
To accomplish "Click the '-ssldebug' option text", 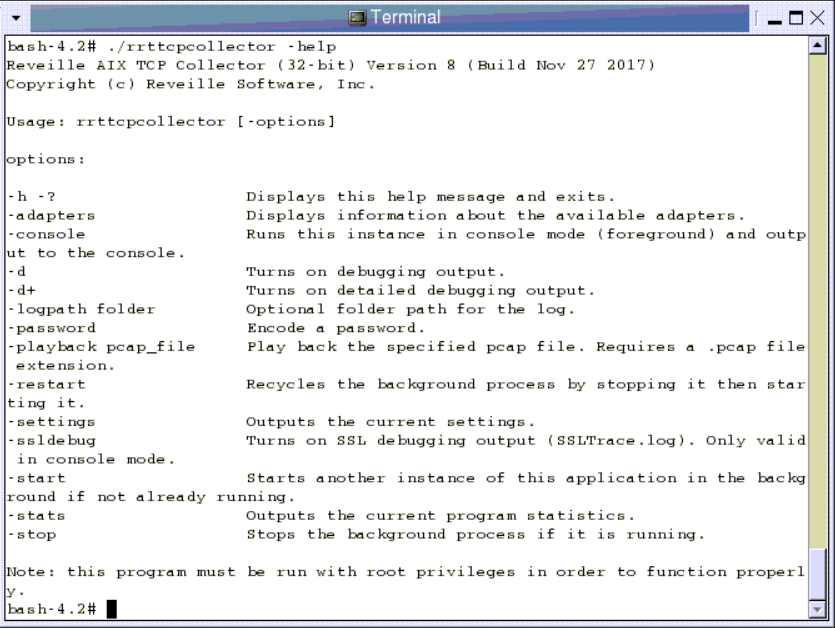I will pyautogui.click(x=51, y=441).
